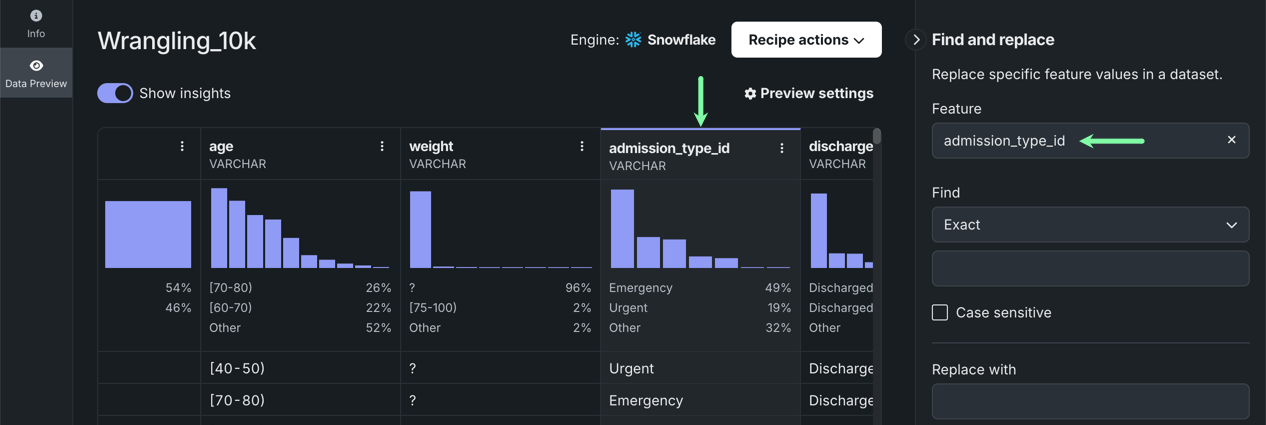Screen dimensions: 1266x425
Task: Expand the Recipe actions dropdown
Action: point(806,40)
